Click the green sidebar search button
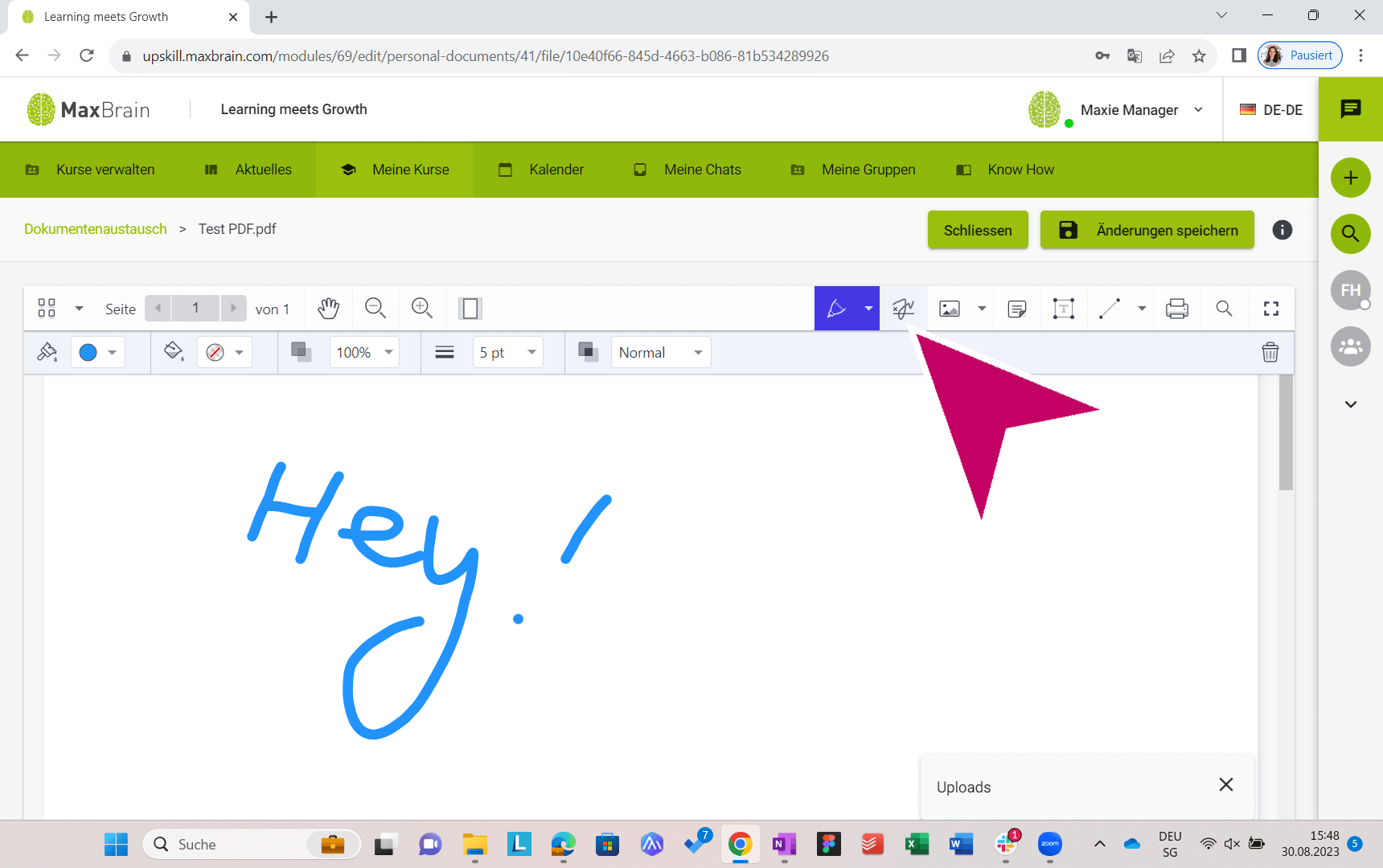The width and height of the screenshot is (1383, 868). pyautogui.click(x=1351, y=234)
